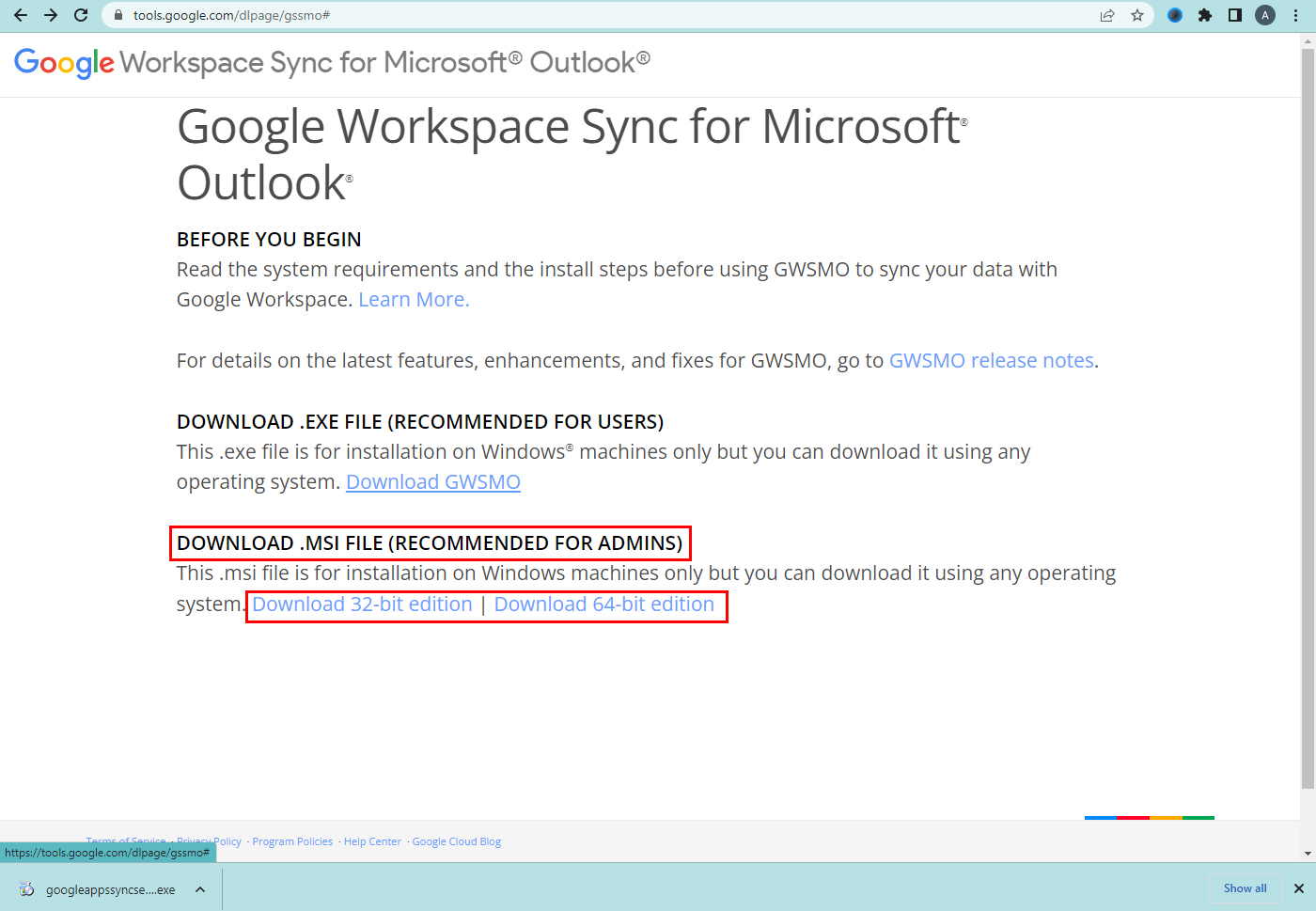The height and width of the screenshot is (911, 1316).
Task: Click Show all downloads
Action: click(x=1245, y=888)
